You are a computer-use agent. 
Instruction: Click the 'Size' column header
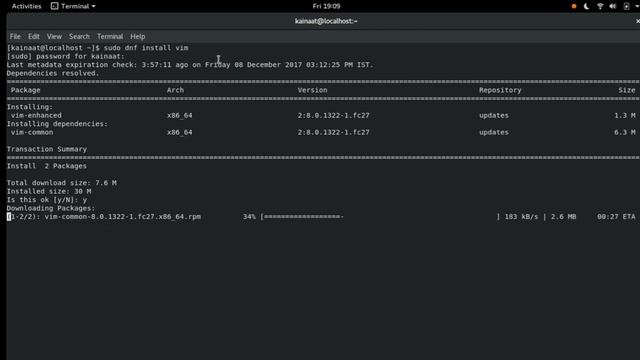(x=627, y=90)
